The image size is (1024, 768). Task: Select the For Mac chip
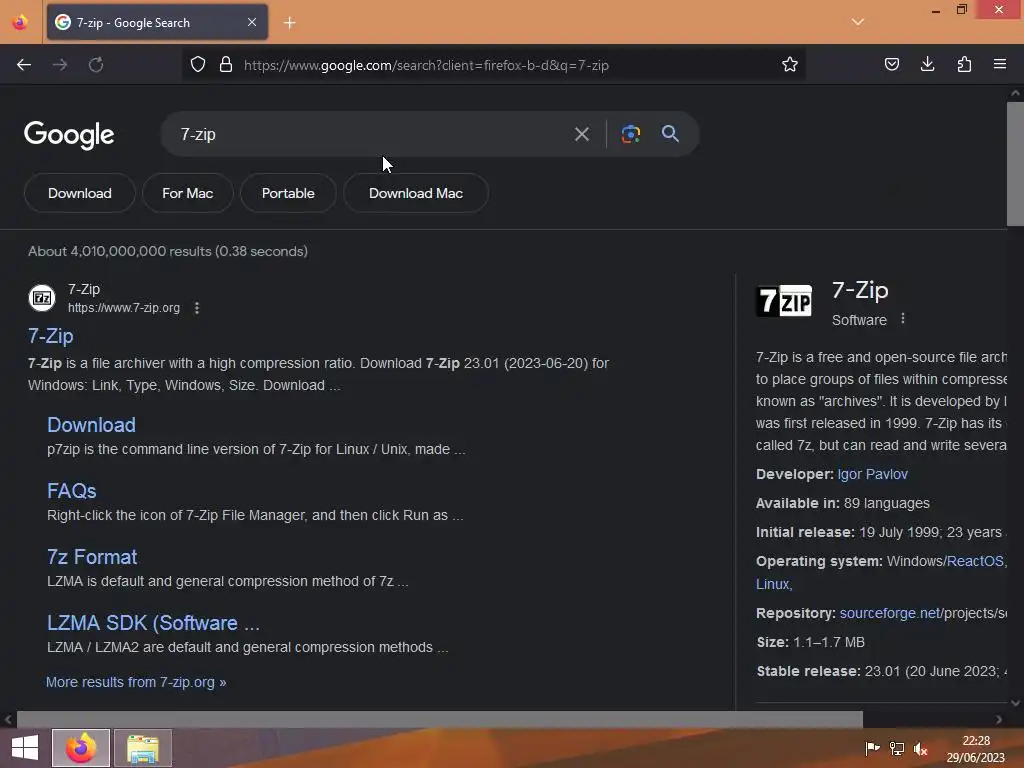(187, 193)
